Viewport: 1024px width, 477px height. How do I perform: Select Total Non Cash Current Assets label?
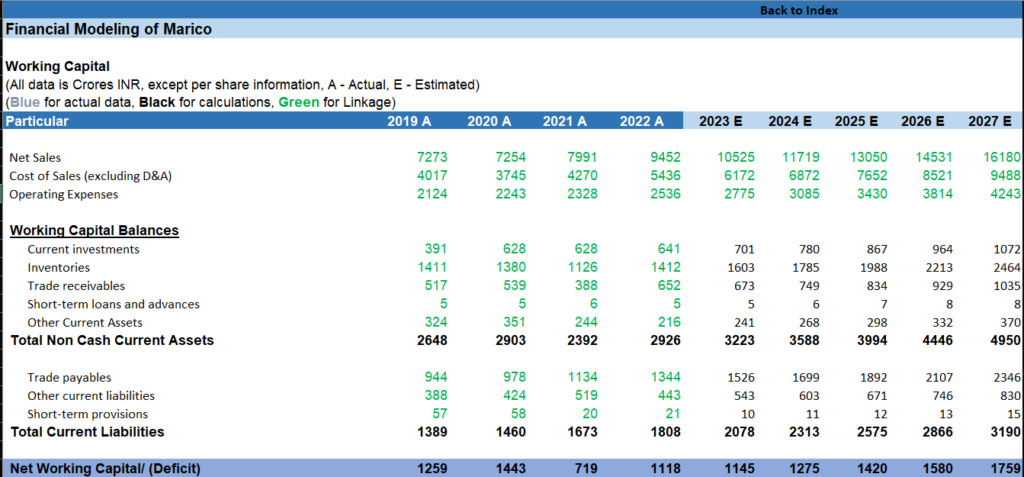click(x=112, y=340)
